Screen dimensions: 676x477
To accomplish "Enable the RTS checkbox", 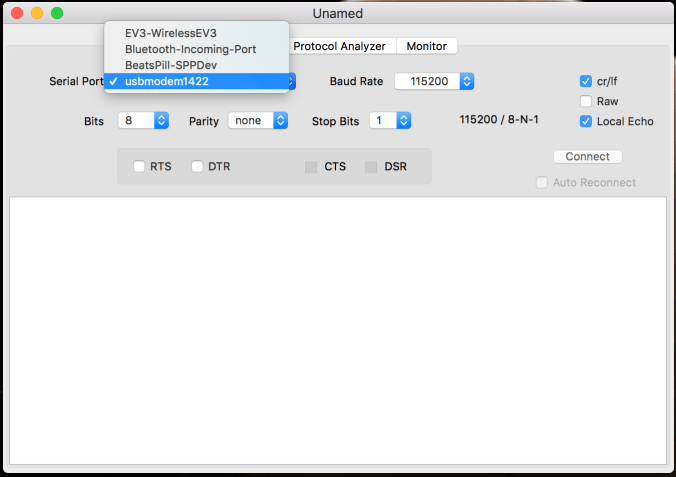I will coord(139,167).
